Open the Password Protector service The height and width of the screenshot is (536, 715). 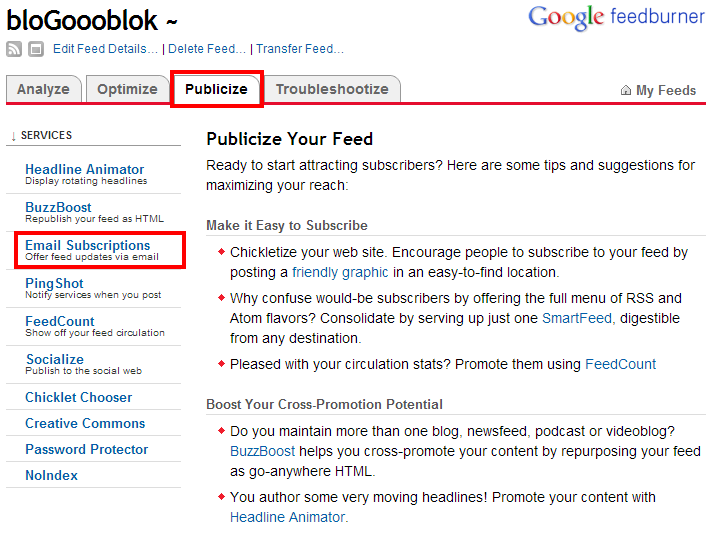pyautogui.click(x=87, y=449)
